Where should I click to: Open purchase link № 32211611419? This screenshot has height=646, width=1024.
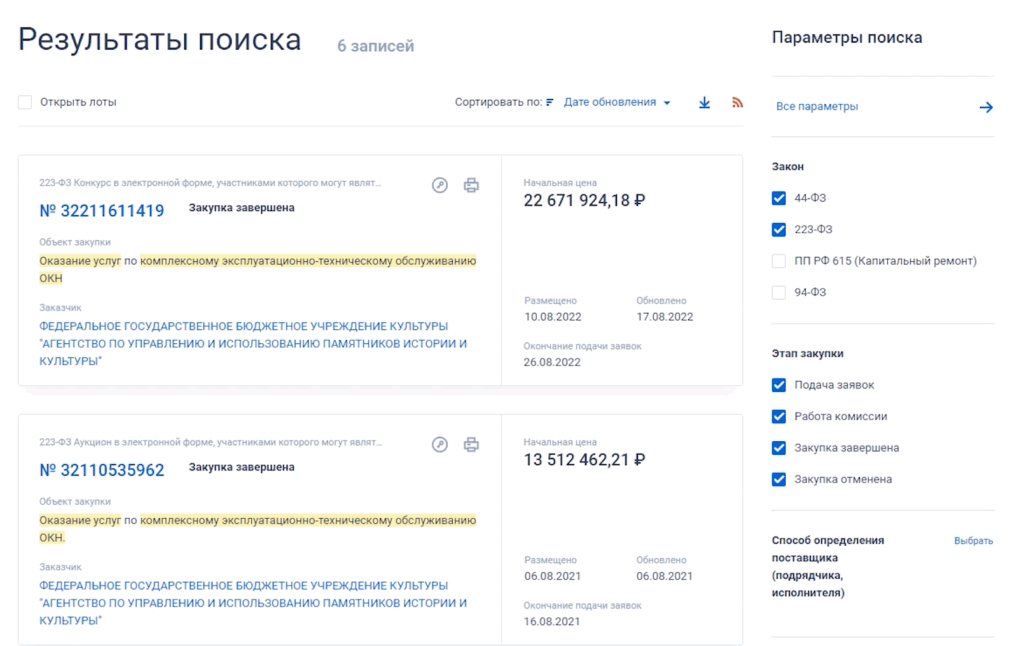coord(102,211)
